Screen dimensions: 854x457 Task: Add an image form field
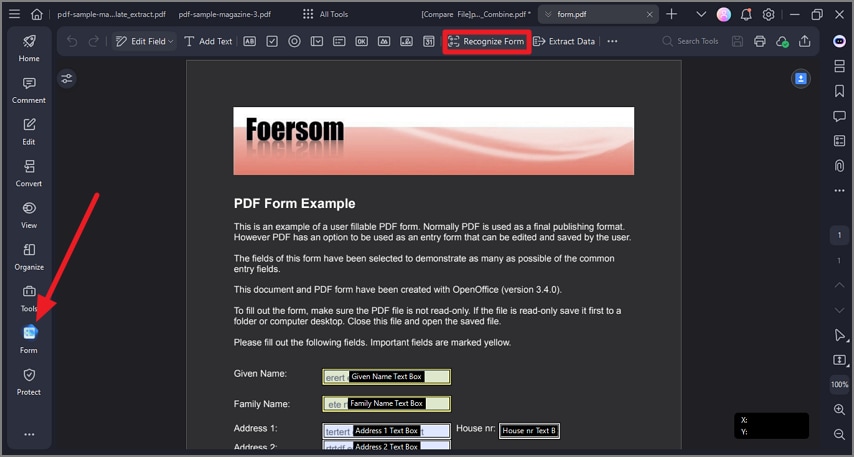(x=384, y=41)
